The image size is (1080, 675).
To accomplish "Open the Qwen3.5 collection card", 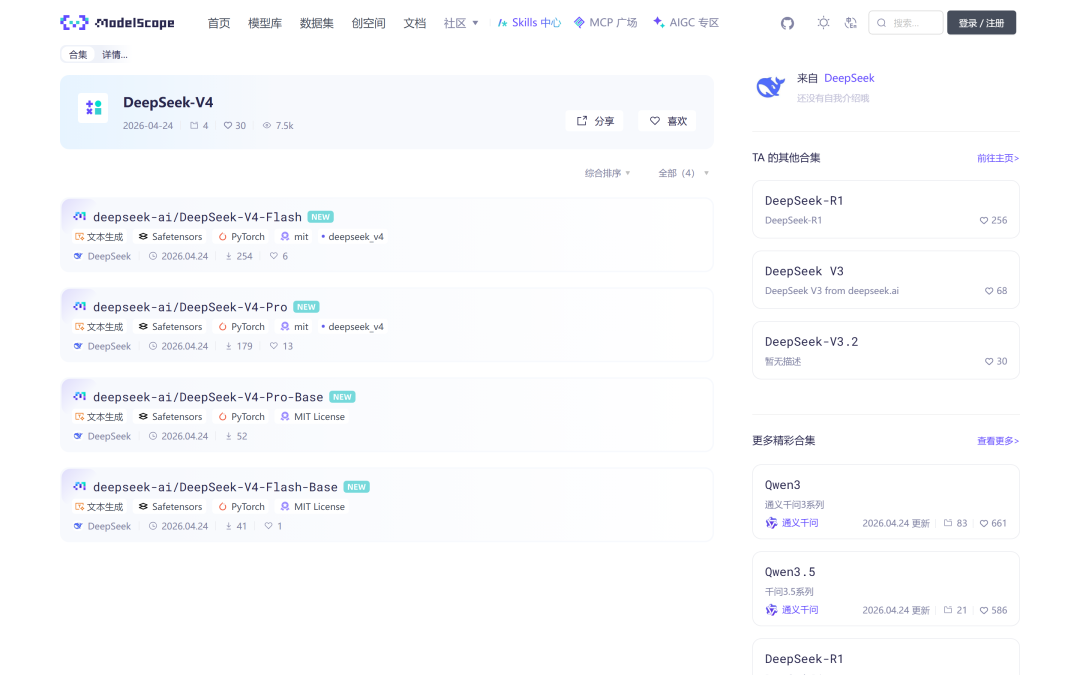I will (886, 589).
